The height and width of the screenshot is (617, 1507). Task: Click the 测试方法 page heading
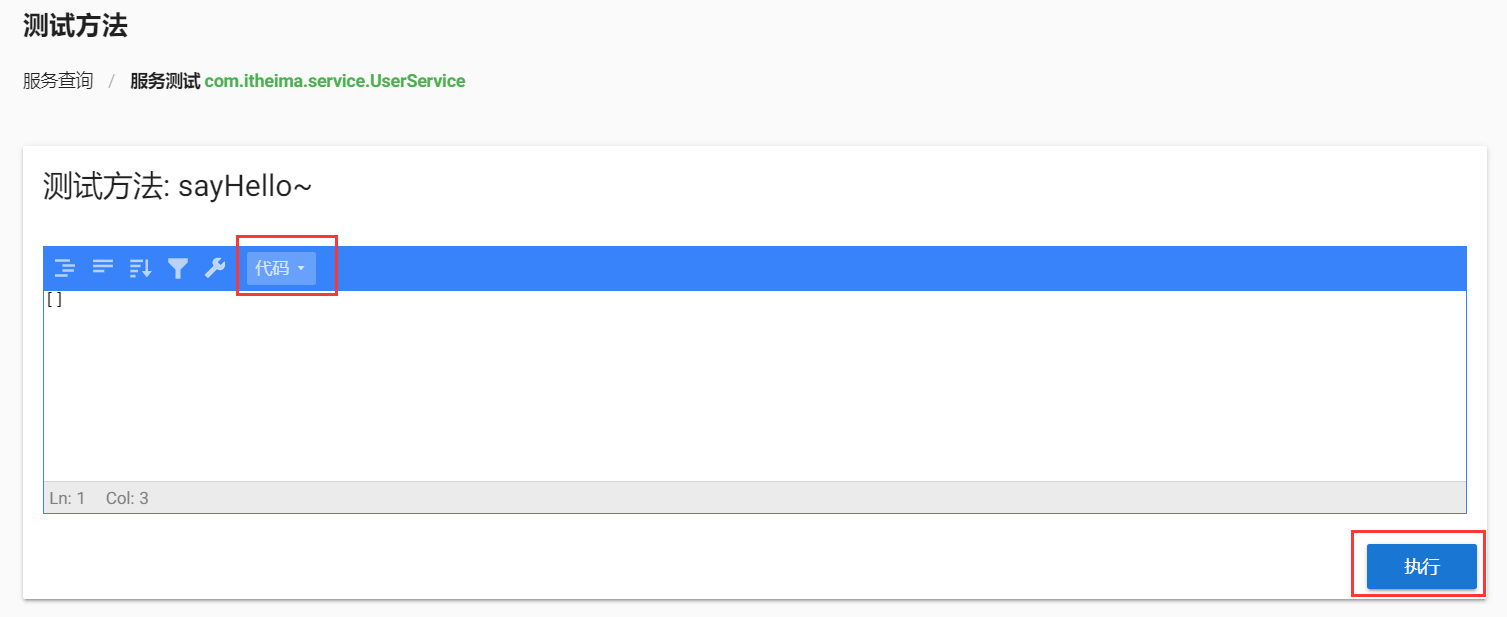(x=75, y=26)
